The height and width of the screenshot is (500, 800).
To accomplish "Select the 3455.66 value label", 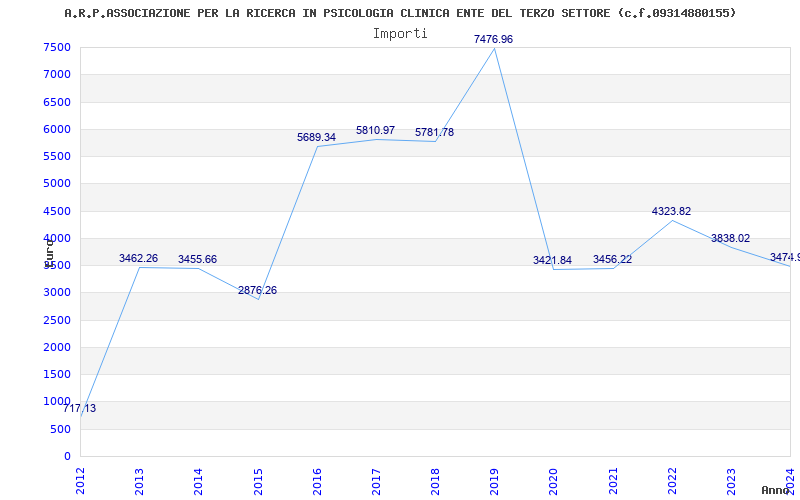I will pos(197,259).
